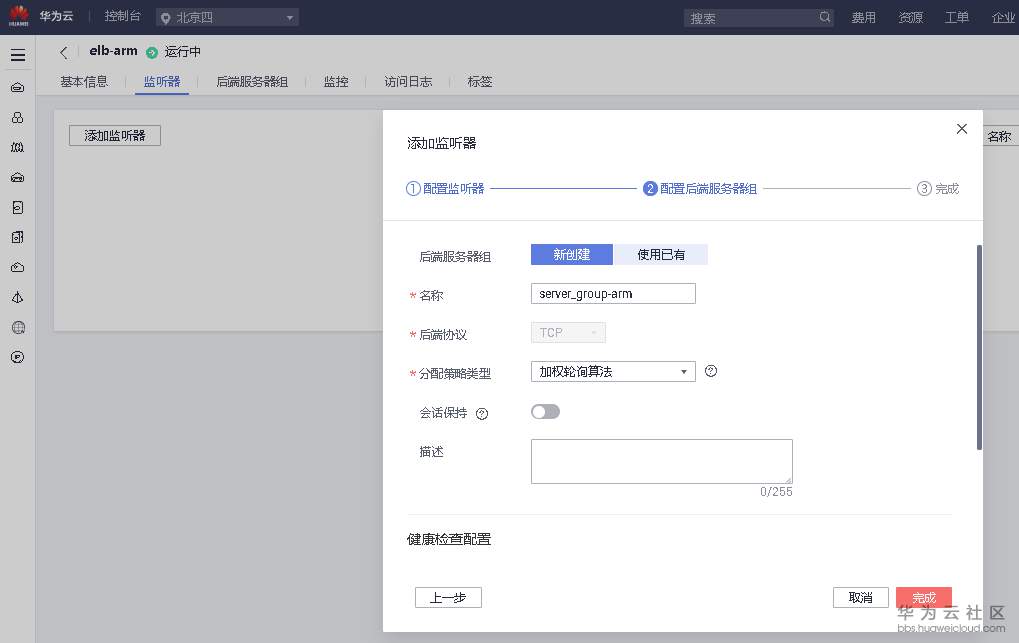Select the globe network icon in sidebar
The width and height of the screenshot is (1019, 643).
17,326
